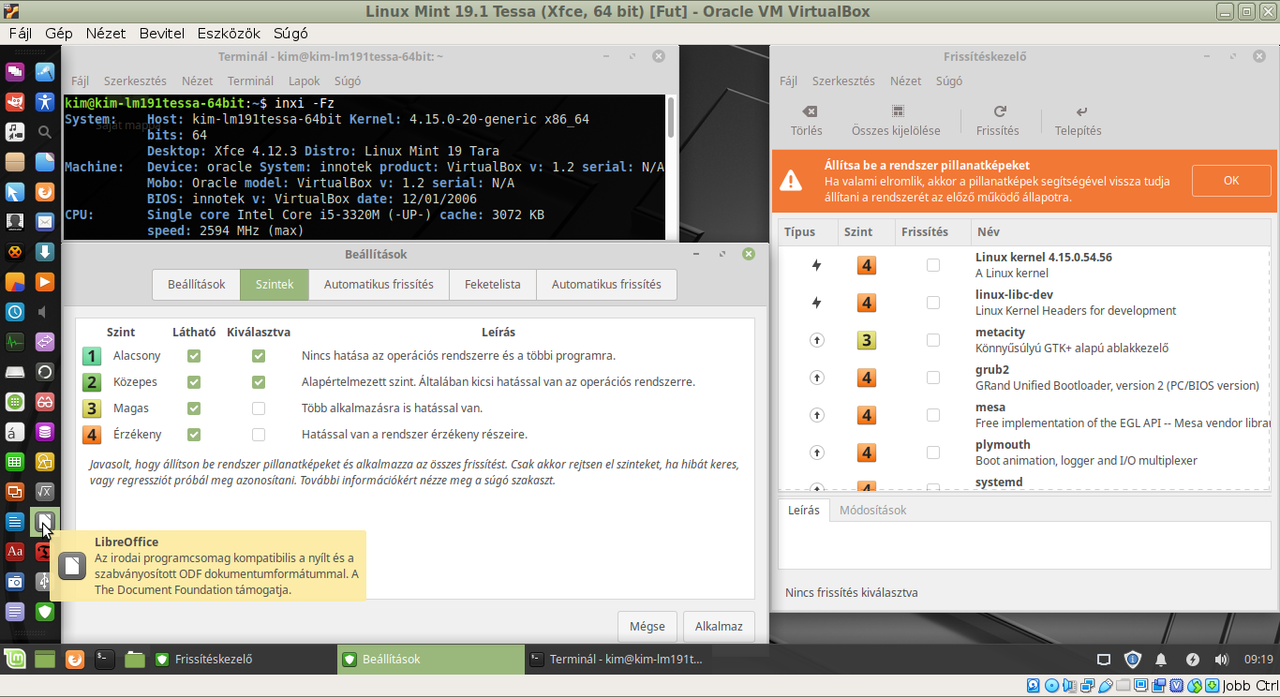
Task: Open the LibreOffice Base database dock icon
Action: pyautogui.click(x=45, y=432)
